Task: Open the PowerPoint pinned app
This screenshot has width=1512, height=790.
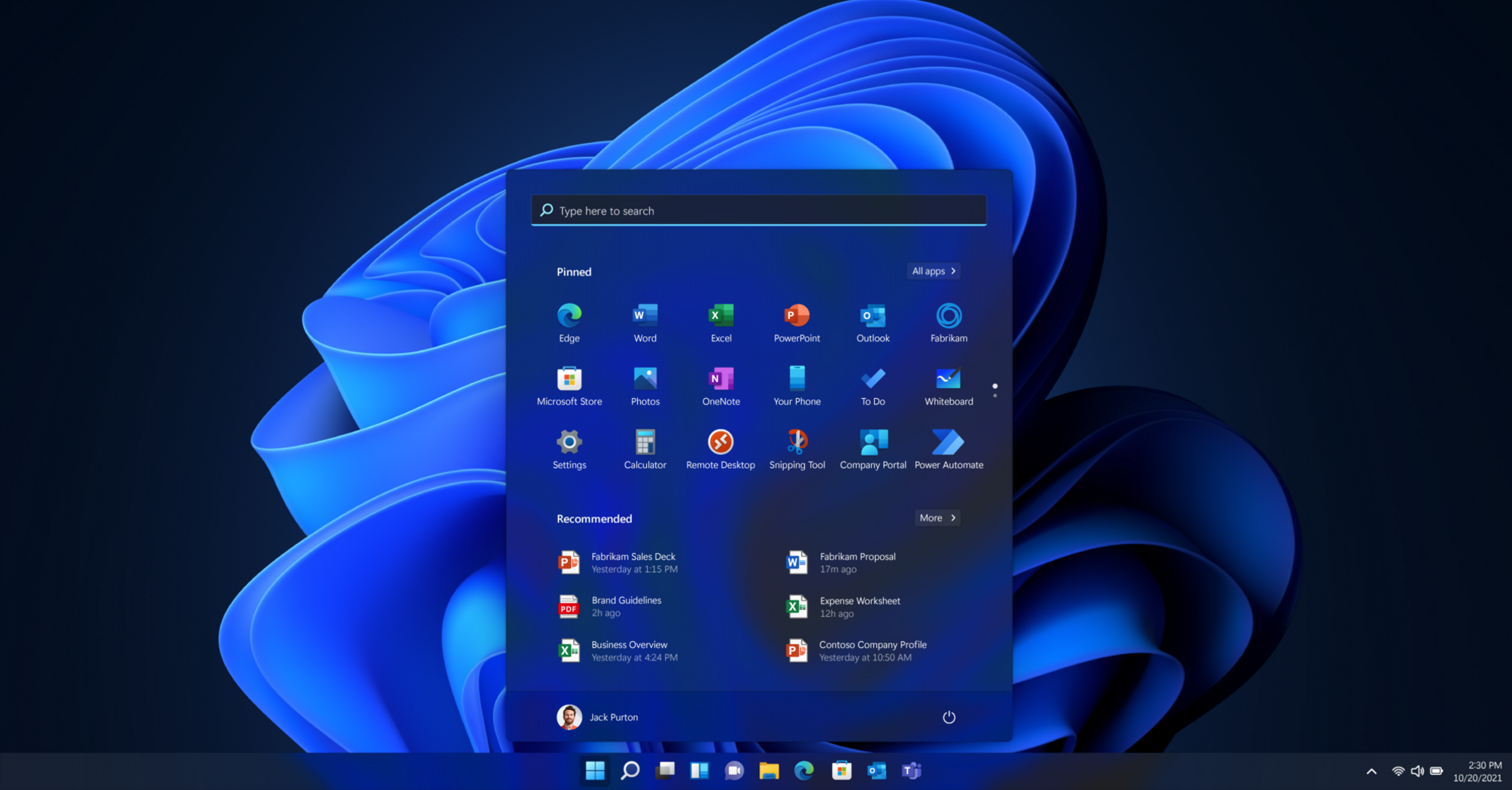Action: (x=797, y=322)
